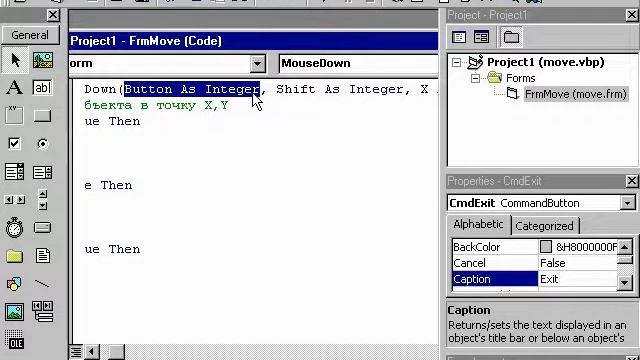Select Project1 (move.vbp) root item
Viewport: 640px width, 360px height.
pyautogui.click(x=545, y=62)
